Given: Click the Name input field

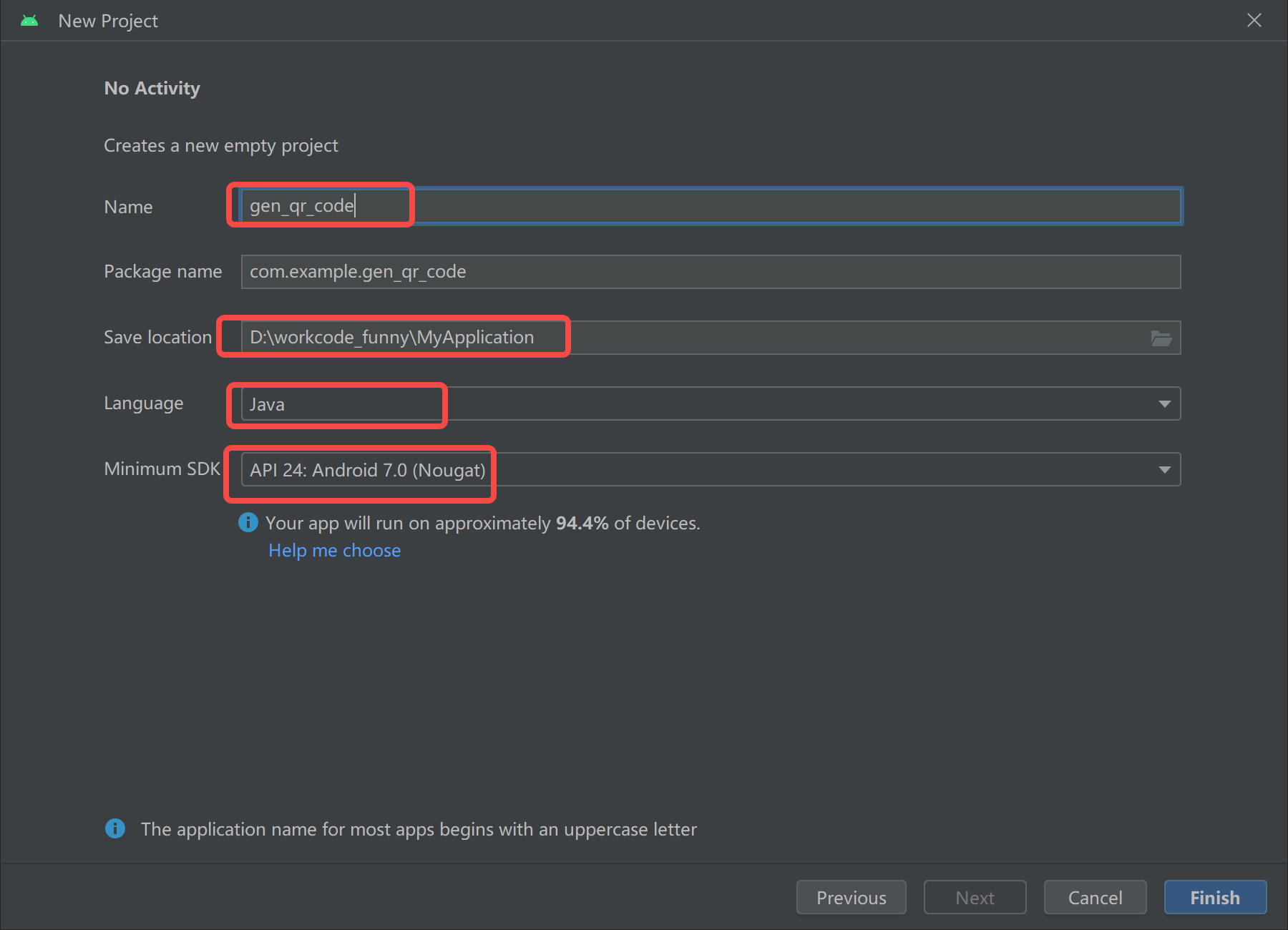Looking at the screenshot, I should pos(711,206).
